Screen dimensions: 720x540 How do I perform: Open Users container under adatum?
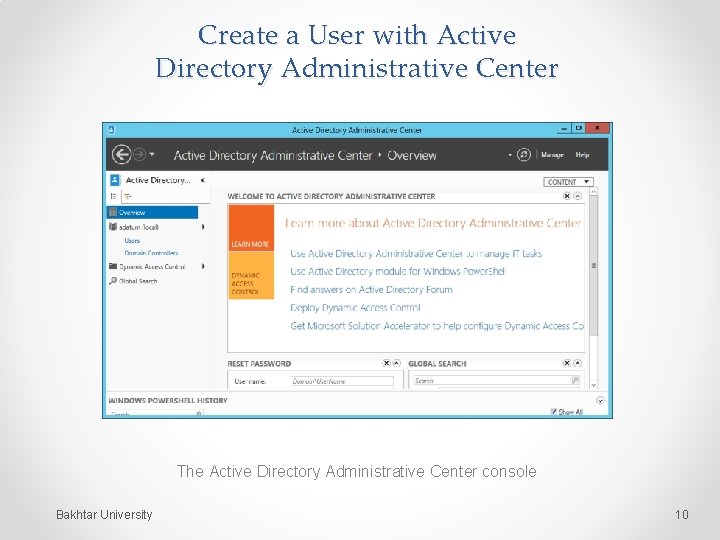(x=132, y=241)
